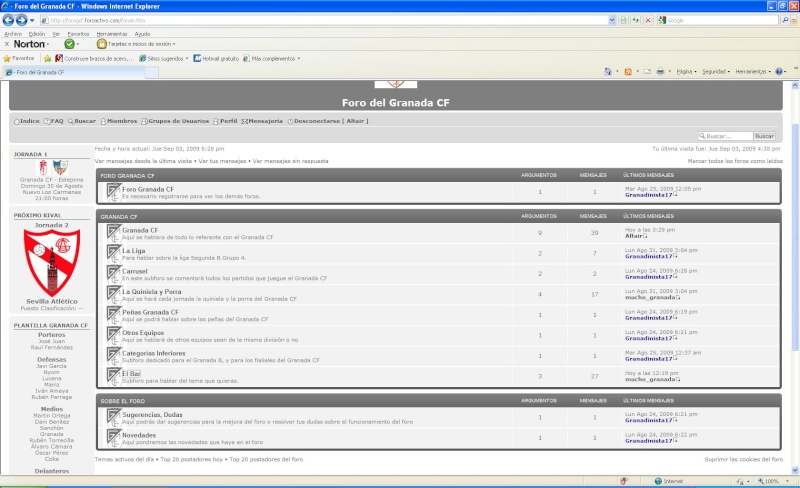Click the forum icon beside La Liga

tap(113, 254)
